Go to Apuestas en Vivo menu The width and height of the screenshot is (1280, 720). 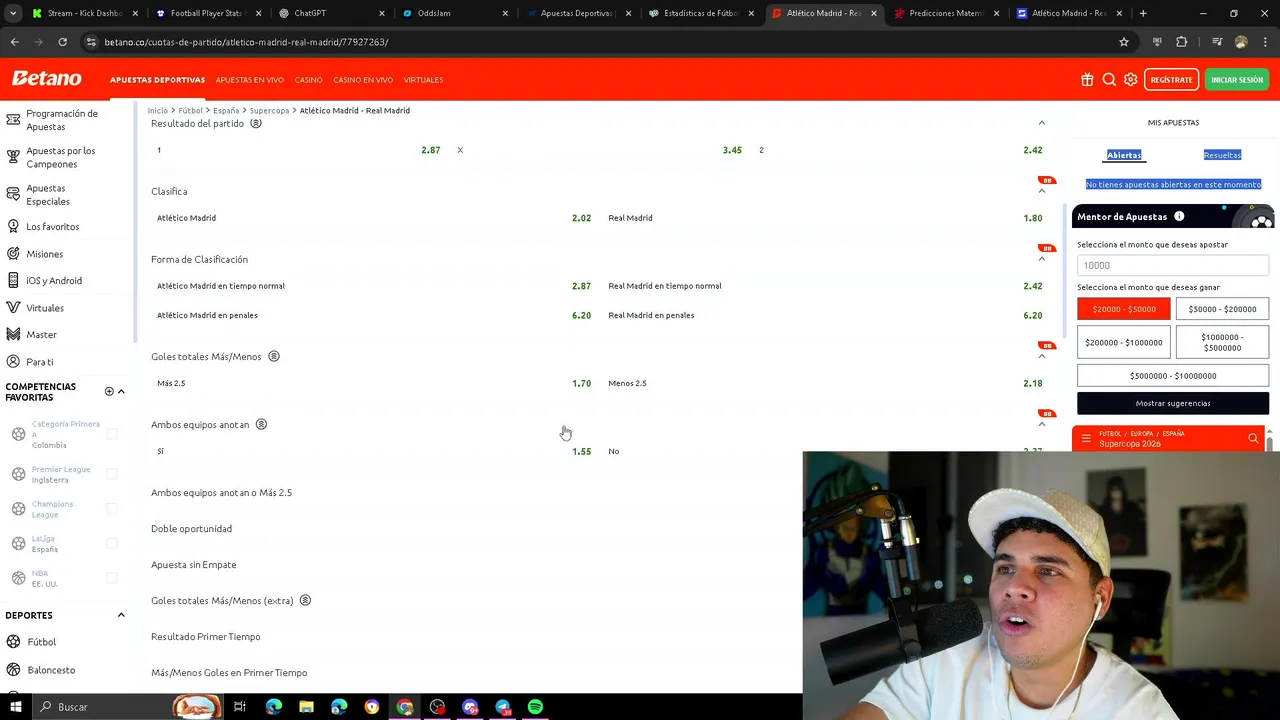click(x=249, y=80)
